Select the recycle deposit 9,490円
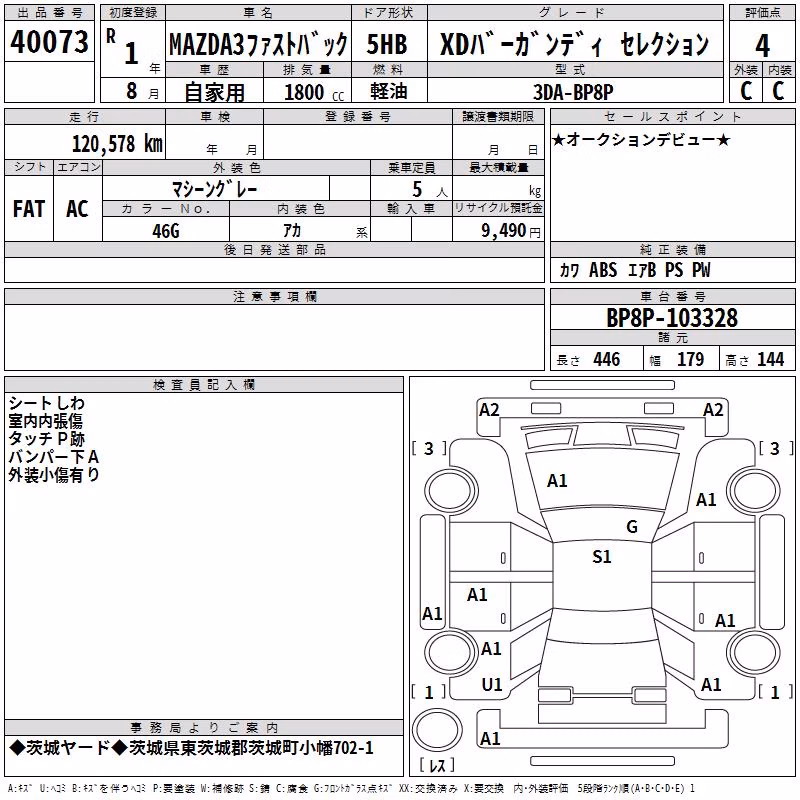The height and width of the screenshot is (800, 800). pos(511,231)
